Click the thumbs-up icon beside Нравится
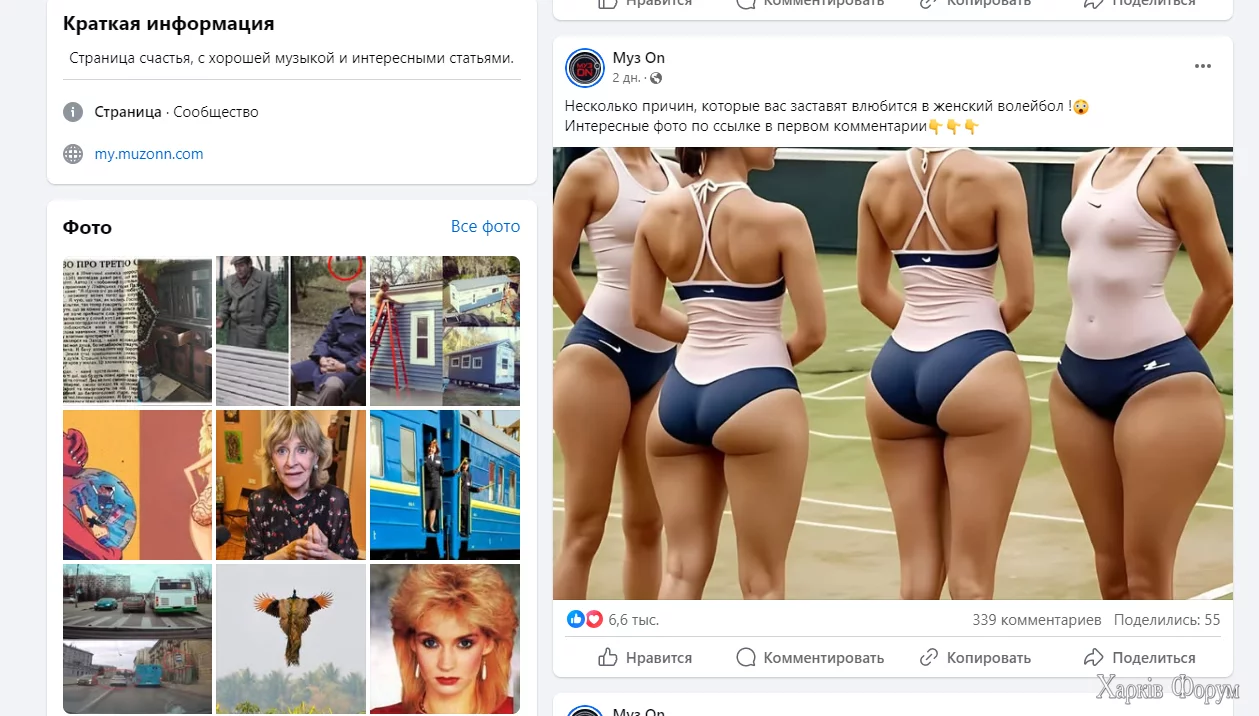 pyautogui.click(x=608, y=657)
